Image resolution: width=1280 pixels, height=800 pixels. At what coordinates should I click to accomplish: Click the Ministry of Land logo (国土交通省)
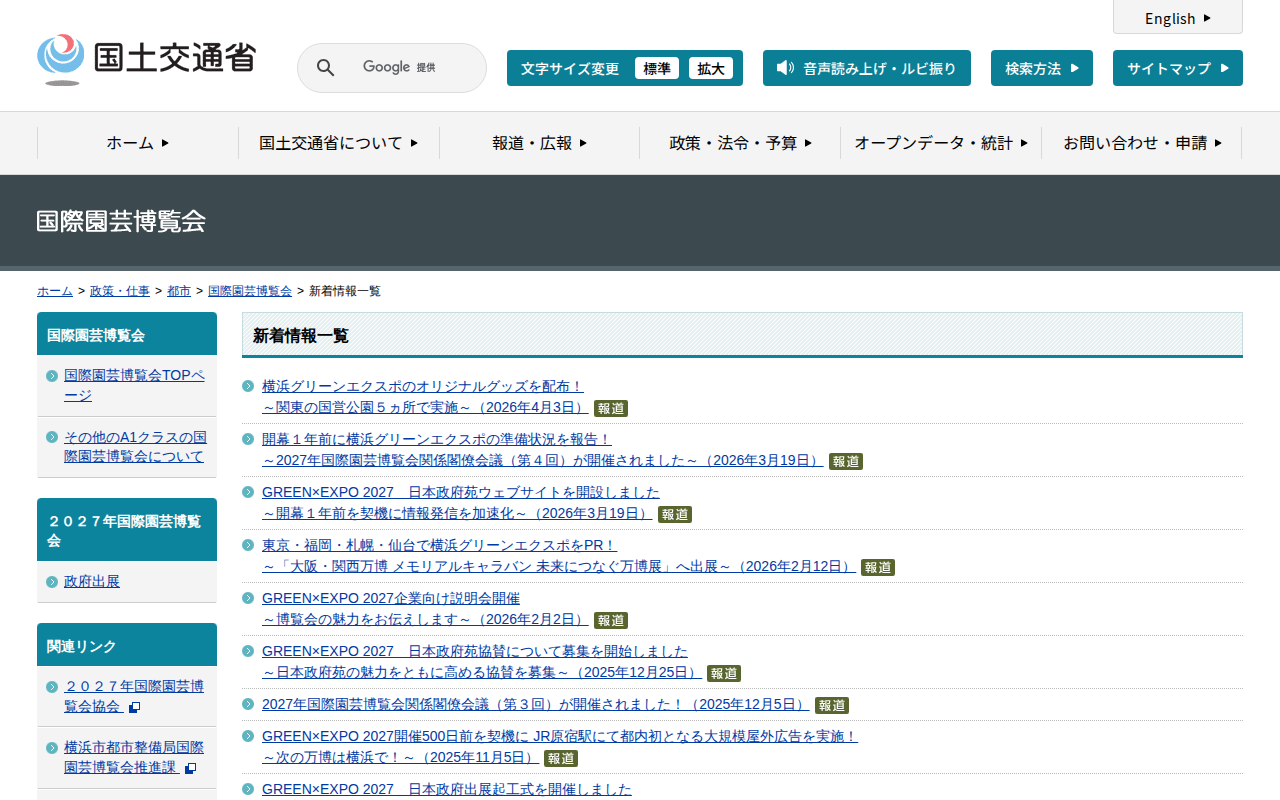point(146,59)
